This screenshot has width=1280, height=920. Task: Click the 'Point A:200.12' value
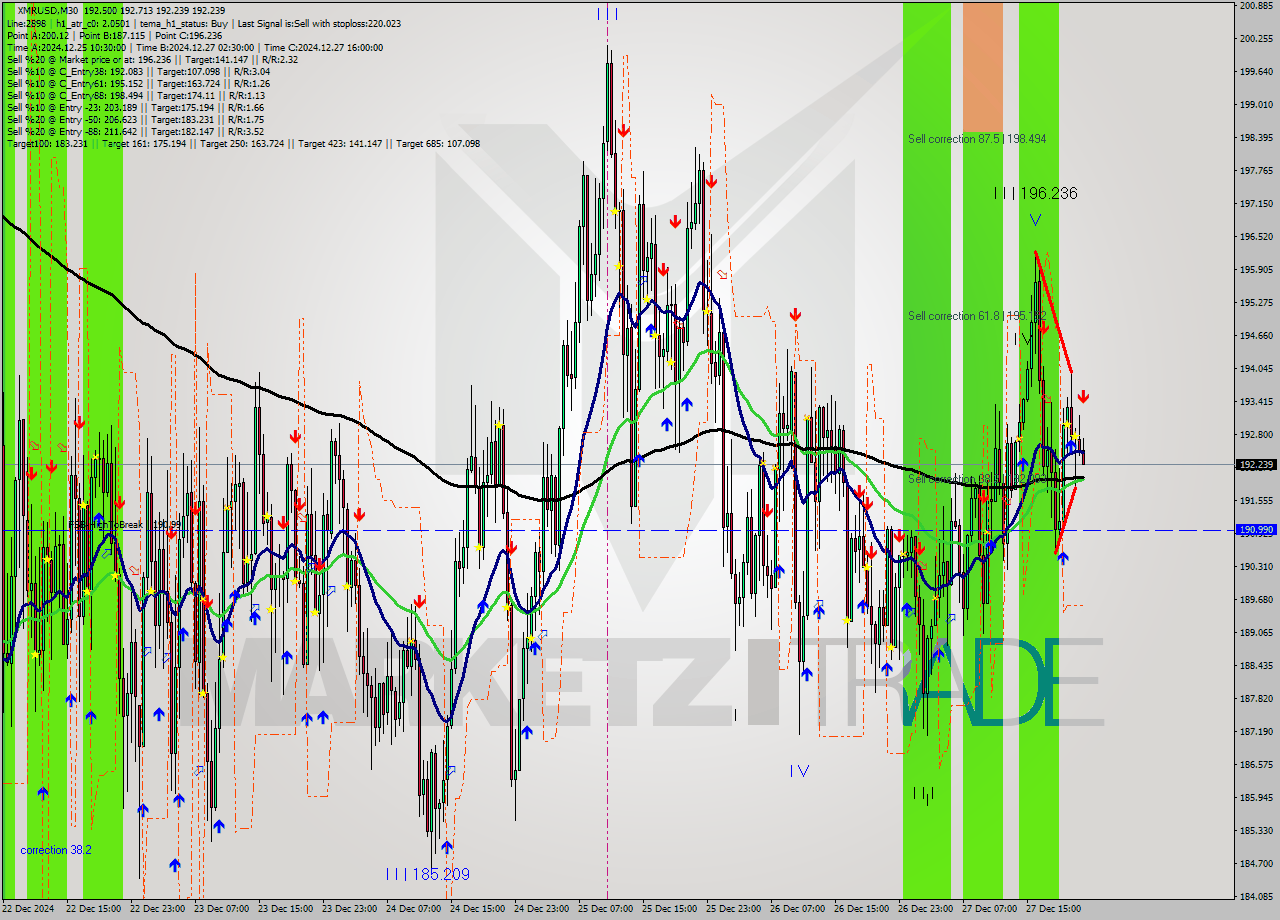point(37,35)
